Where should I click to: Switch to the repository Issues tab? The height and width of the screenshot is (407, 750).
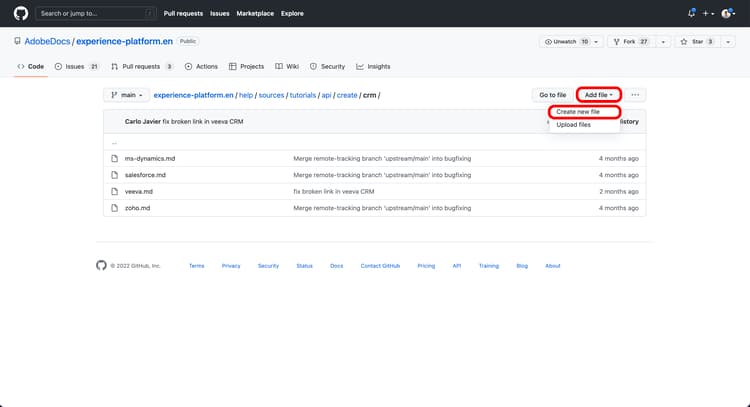[x=77, y=66]
